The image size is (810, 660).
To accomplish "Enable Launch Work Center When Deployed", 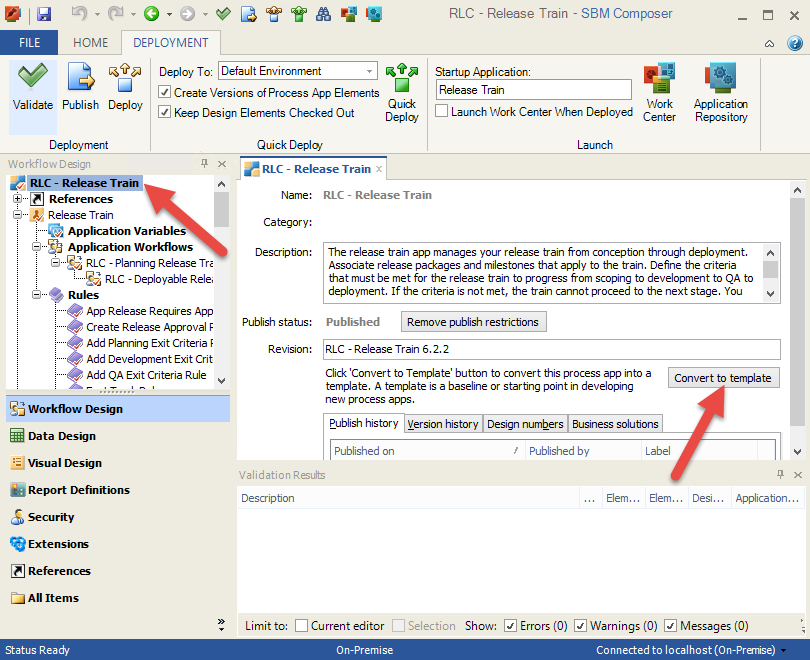I will (442, 112).
